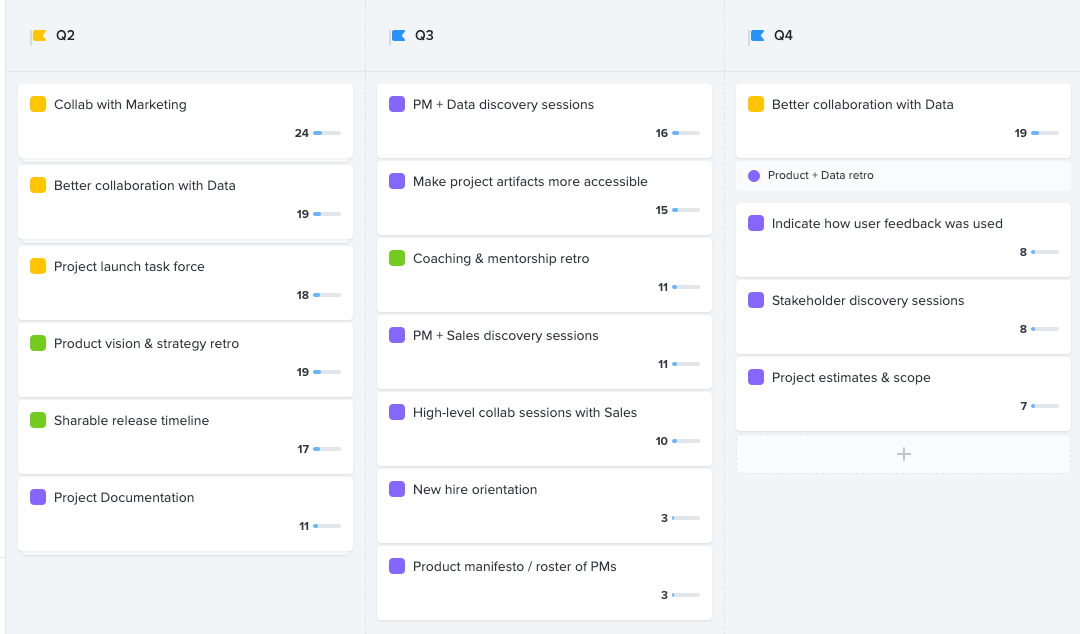Open the Collab with Marketing card title
The image size is (1080, 634).
(121, 105)
